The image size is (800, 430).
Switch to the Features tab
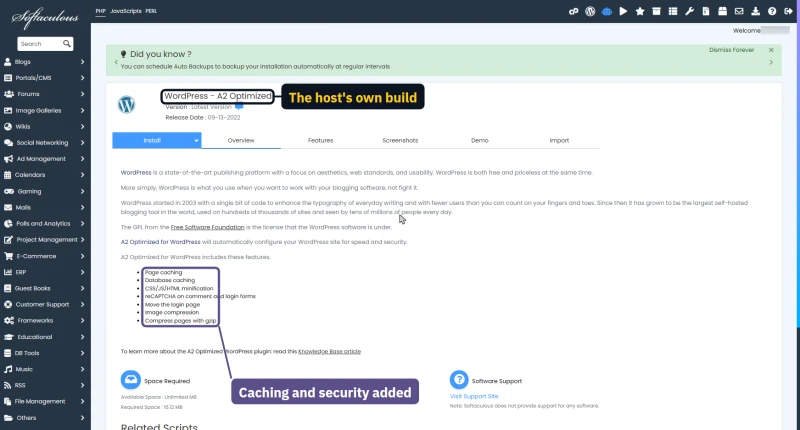click(x=320, y=140)
